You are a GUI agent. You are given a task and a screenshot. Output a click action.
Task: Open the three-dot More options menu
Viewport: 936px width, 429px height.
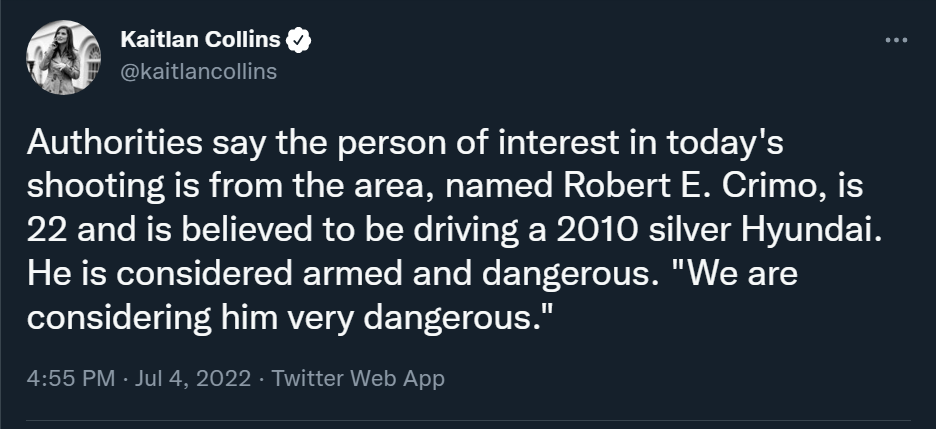coord(897,40)
